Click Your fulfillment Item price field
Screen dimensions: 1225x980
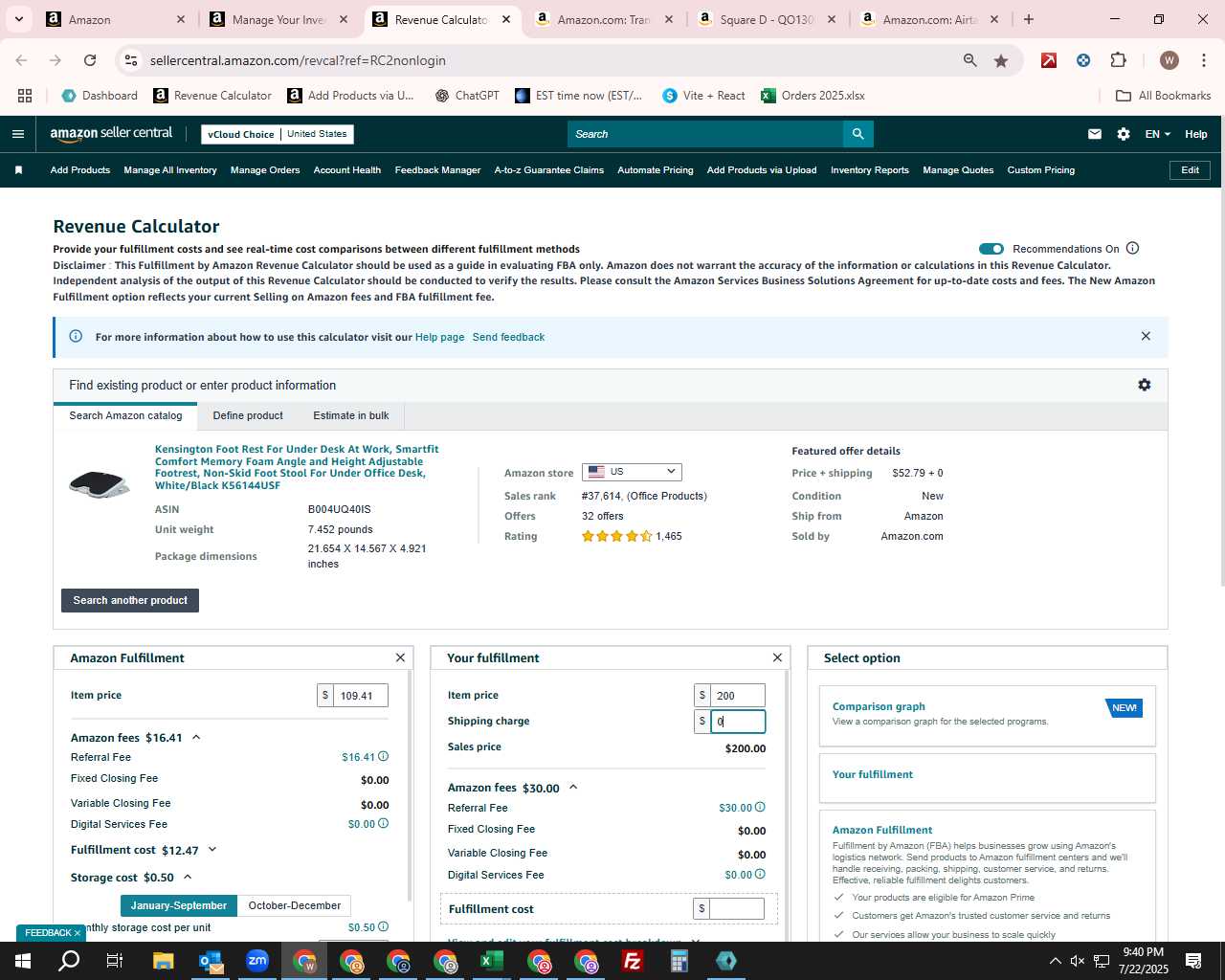[738, 696]
